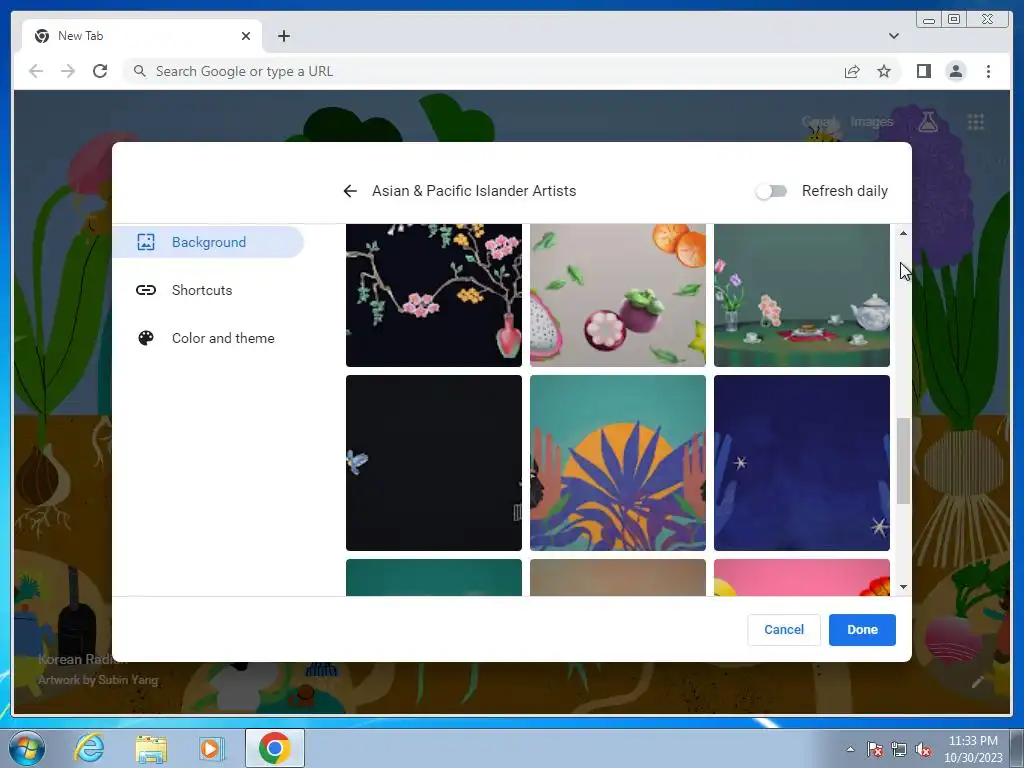Open Windows Media Player from taskbar
The width and height of the screenshot is (1024, 768).
point(212,748)
